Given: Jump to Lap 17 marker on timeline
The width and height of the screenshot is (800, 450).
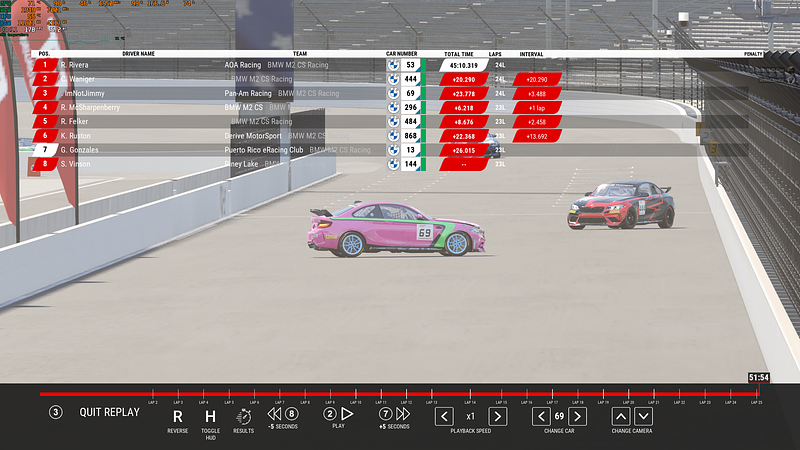Looking at the screenshot, I should [x=552, y=394].
